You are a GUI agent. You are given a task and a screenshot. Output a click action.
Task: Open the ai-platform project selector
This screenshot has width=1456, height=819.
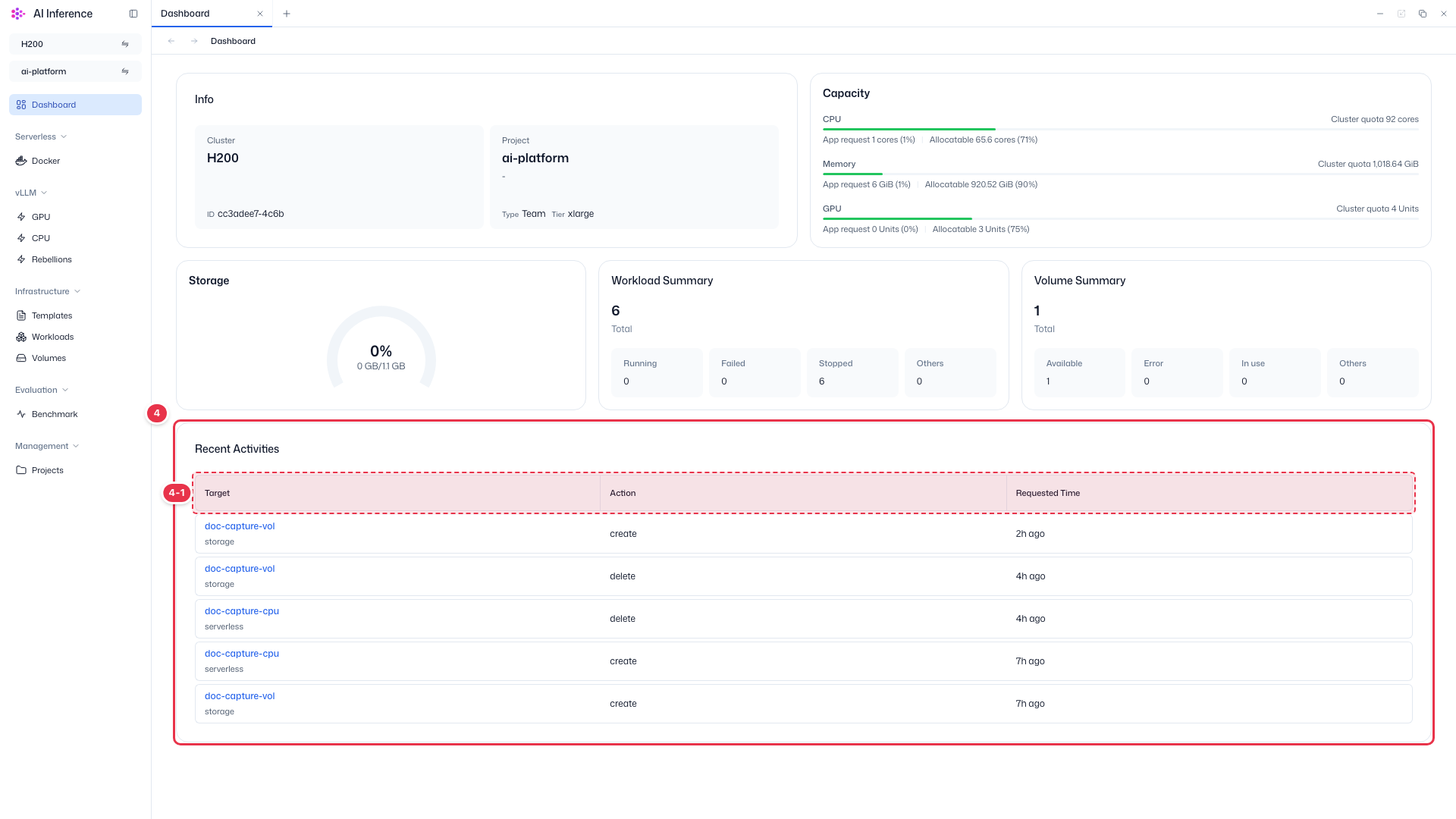(x=75, y=71)
